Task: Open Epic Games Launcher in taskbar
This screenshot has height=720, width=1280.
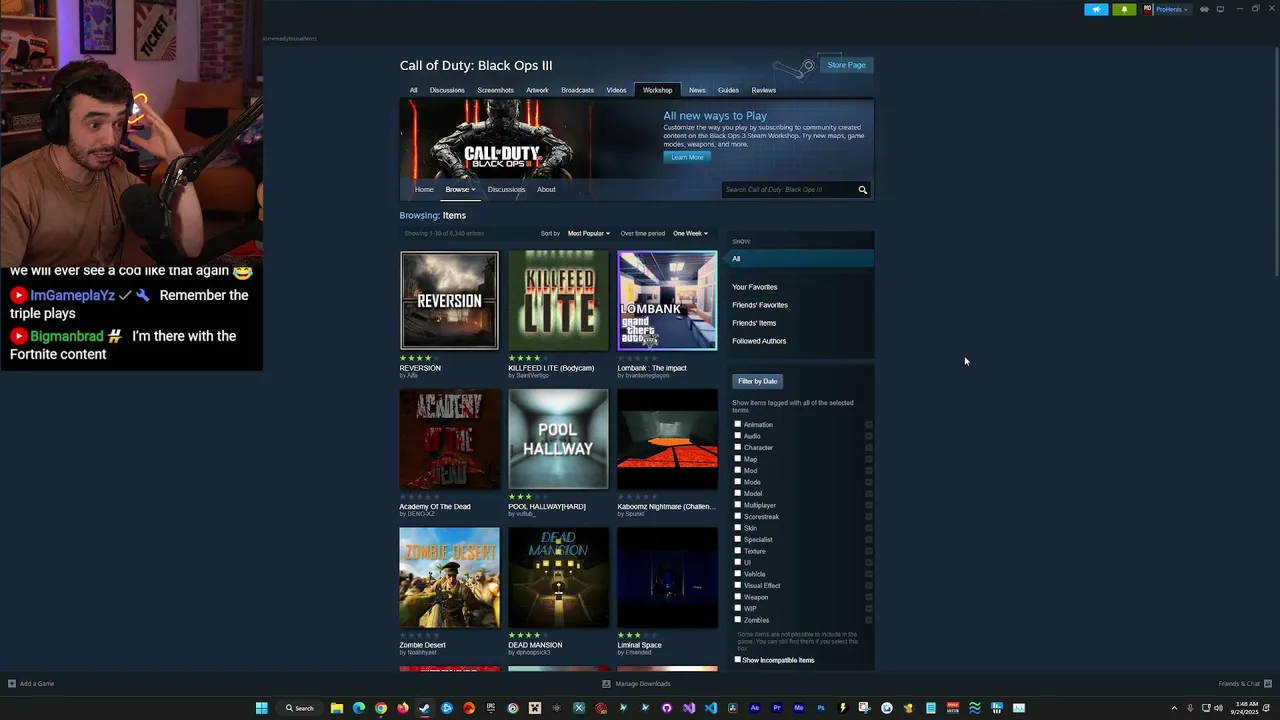Action: coord(491,708)
